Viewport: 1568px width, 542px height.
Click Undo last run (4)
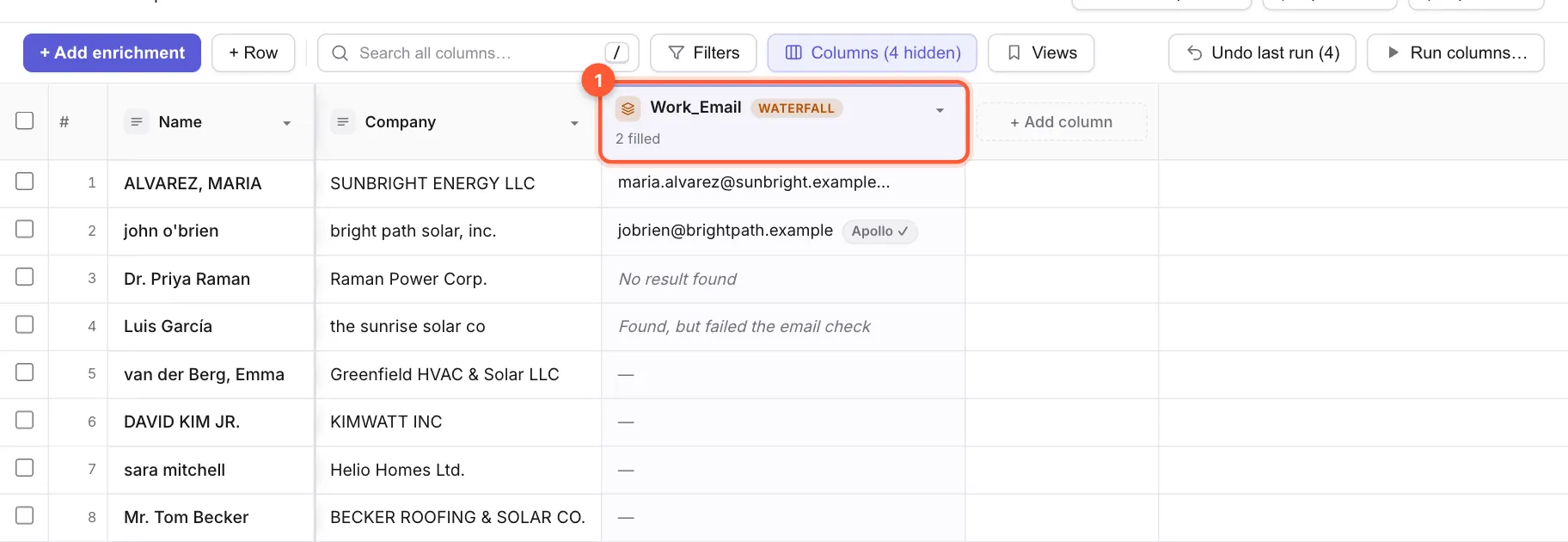click(1262, 52)
